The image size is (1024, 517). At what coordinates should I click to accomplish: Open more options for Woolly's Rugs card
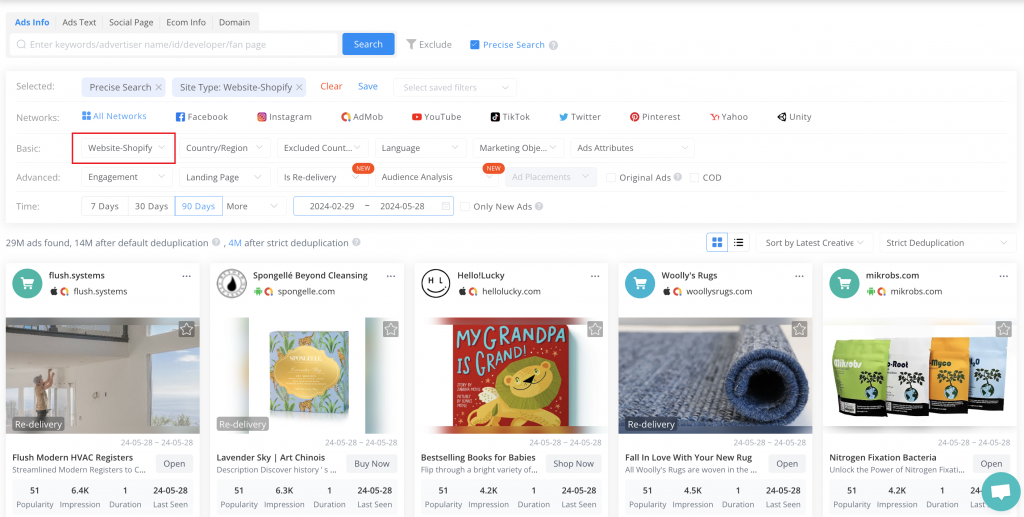(x=799, y=276)
